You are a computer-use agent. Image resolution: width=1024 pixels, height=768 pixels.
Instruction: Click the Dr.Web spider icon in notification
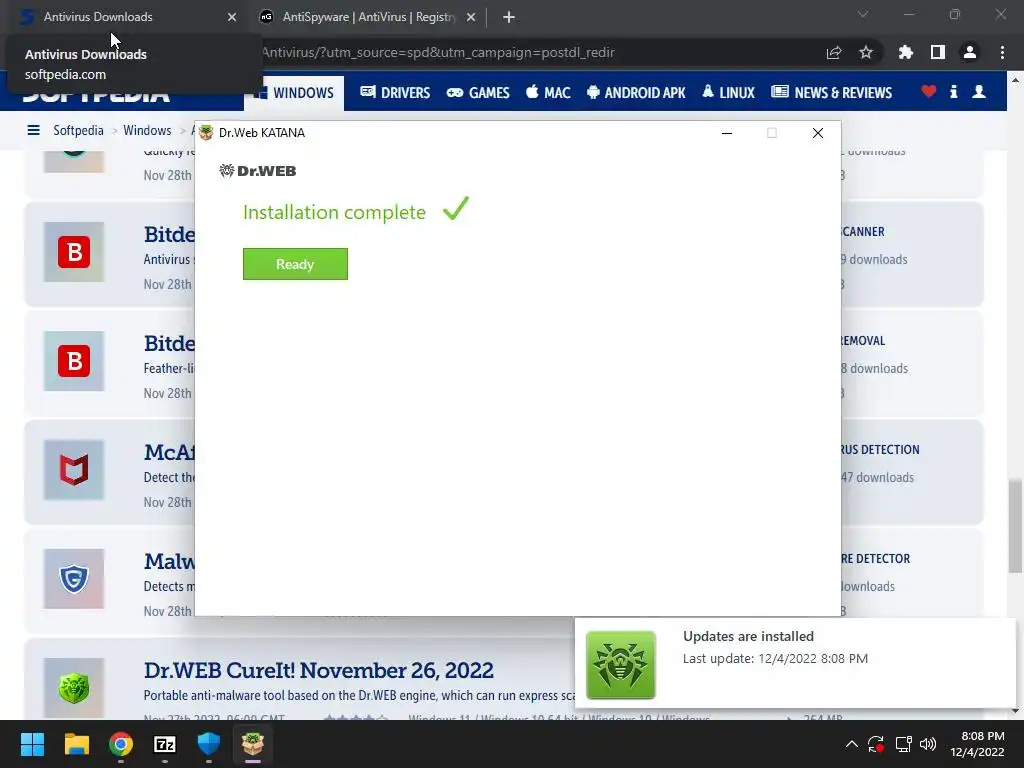(x=620, y=664)
